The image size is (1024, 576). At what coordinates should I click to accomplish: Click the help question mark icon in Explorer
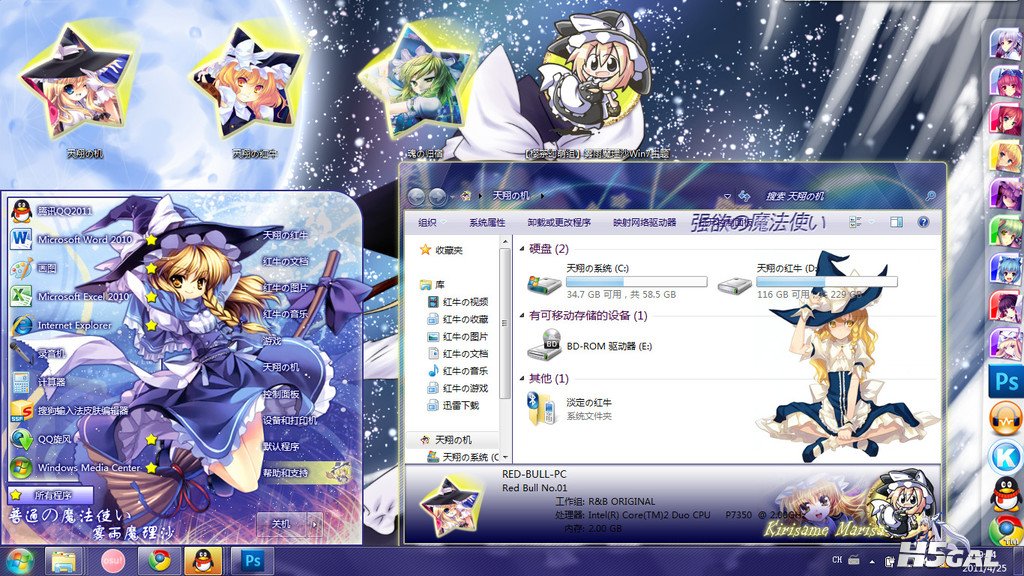click(x=923, y=222)
